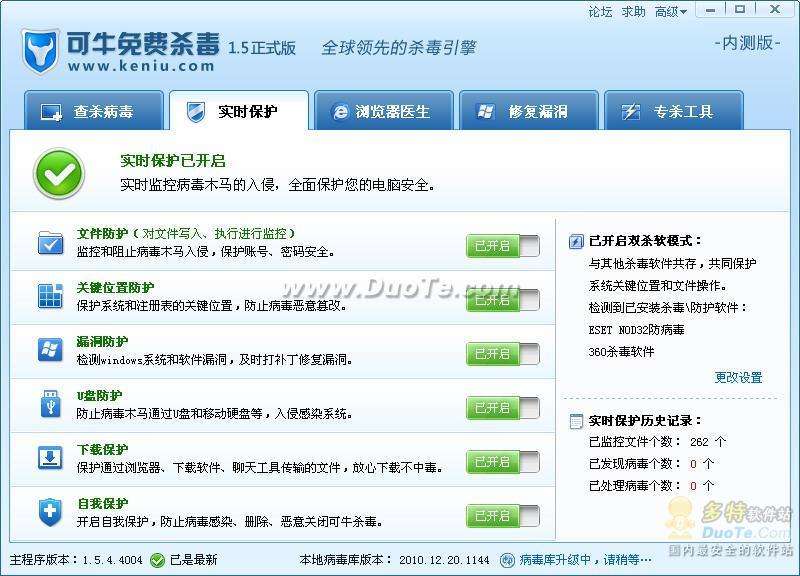Click the 本地病毒库版本 2010.12.20.1144 text
This screenshot has width=800, height=576.
point(394,560)
